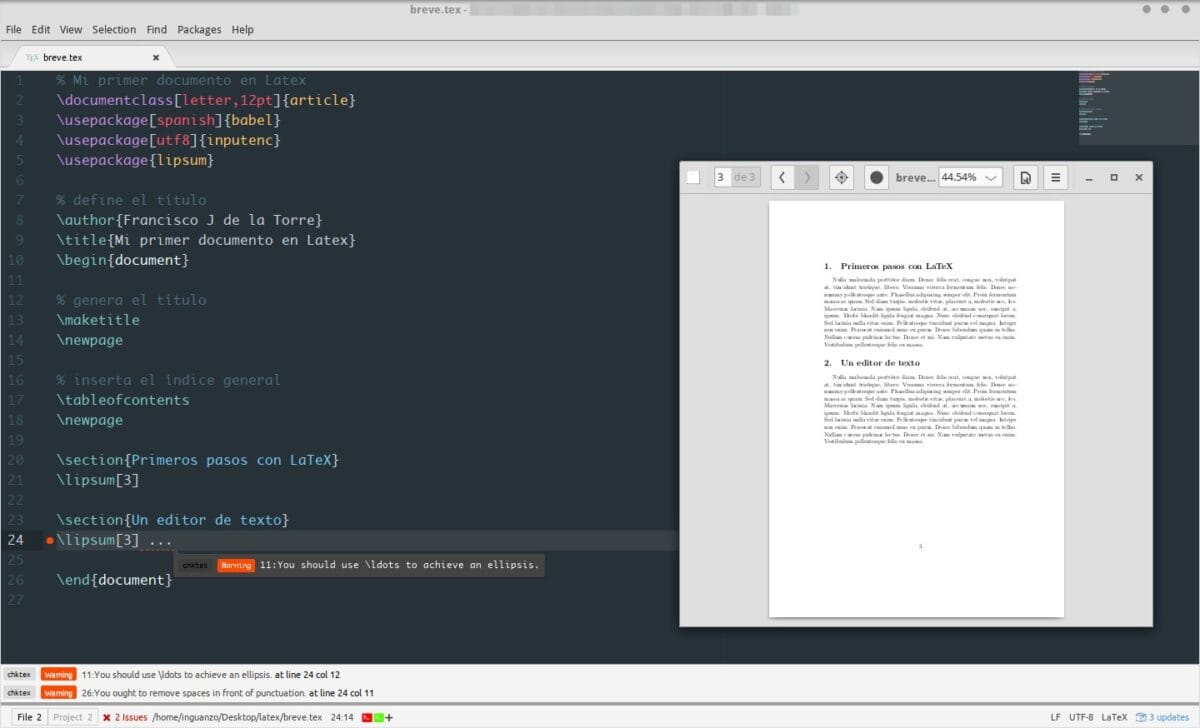The image size is (1200, 728).
Task: Click the previous page arrow in PDF viewer
Action: (782, 176)
